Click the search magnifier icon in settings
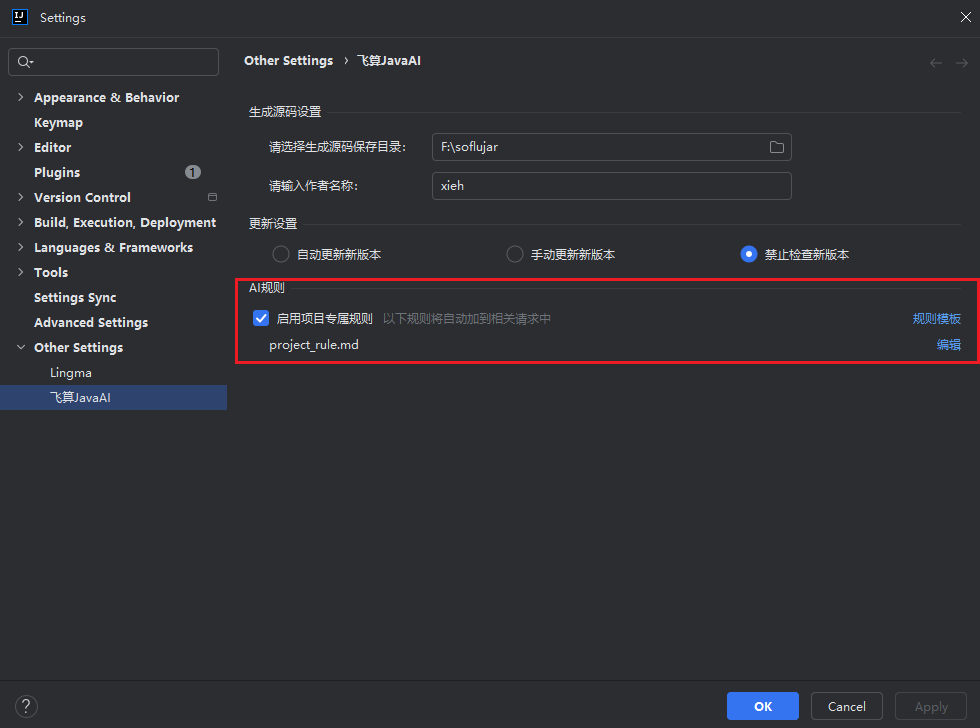980x728 pixels. 24,62
